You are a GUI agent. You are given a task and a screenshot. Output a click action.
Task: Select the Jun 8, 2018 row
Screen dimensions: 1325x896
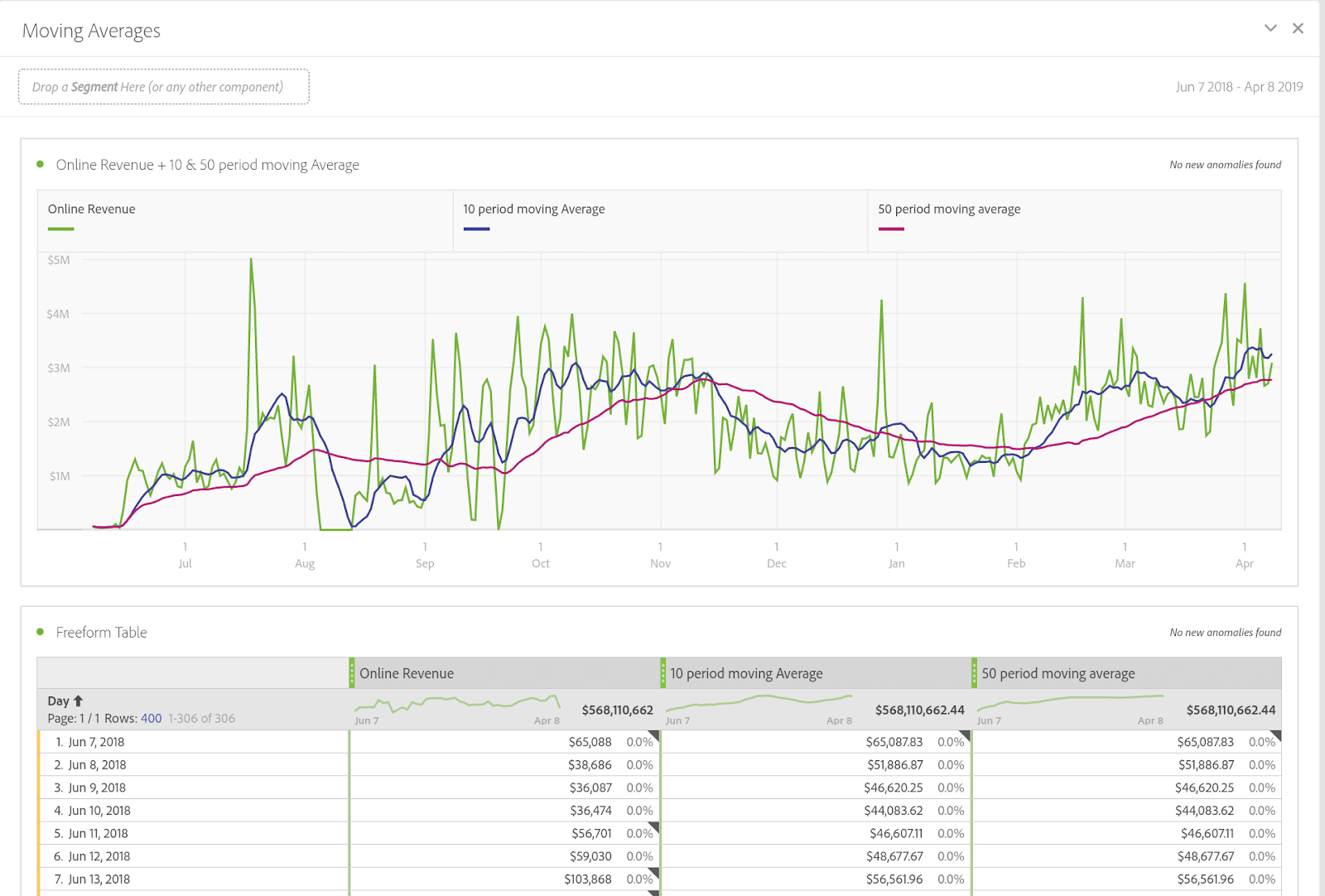point(193,765)
